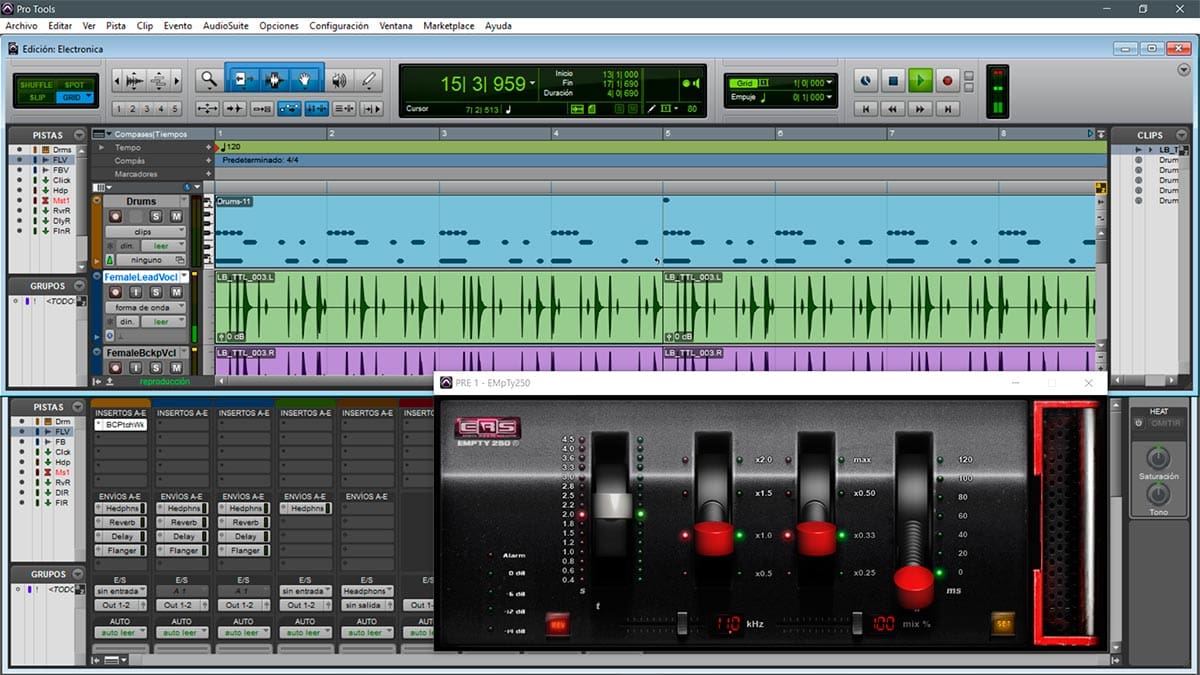Viewport: 1200px width, 675px height.
Task: Open the Configuración menu
Action: (339, 25)
